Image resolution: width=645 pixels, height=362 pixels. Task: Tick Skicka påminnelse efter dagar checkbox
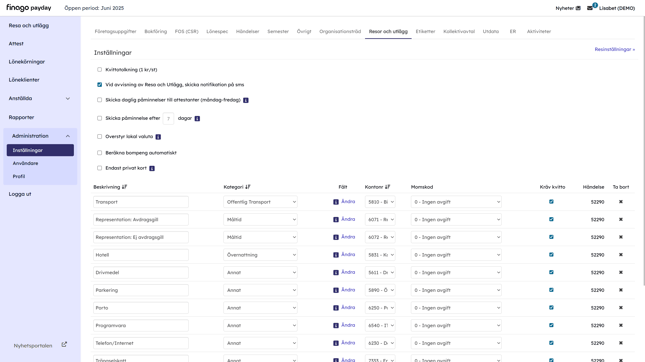coord(99,118)
